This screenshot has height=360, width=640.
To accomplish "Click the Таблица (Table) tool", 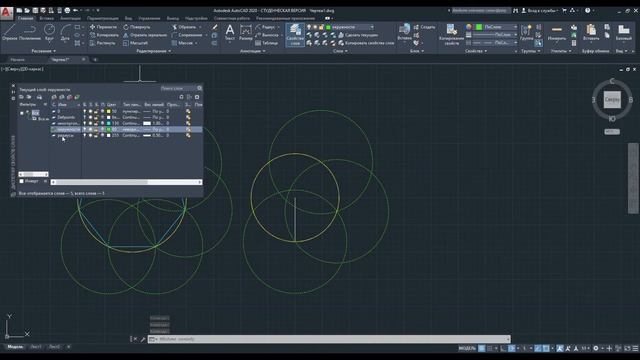I will click(x=267, y=43).
